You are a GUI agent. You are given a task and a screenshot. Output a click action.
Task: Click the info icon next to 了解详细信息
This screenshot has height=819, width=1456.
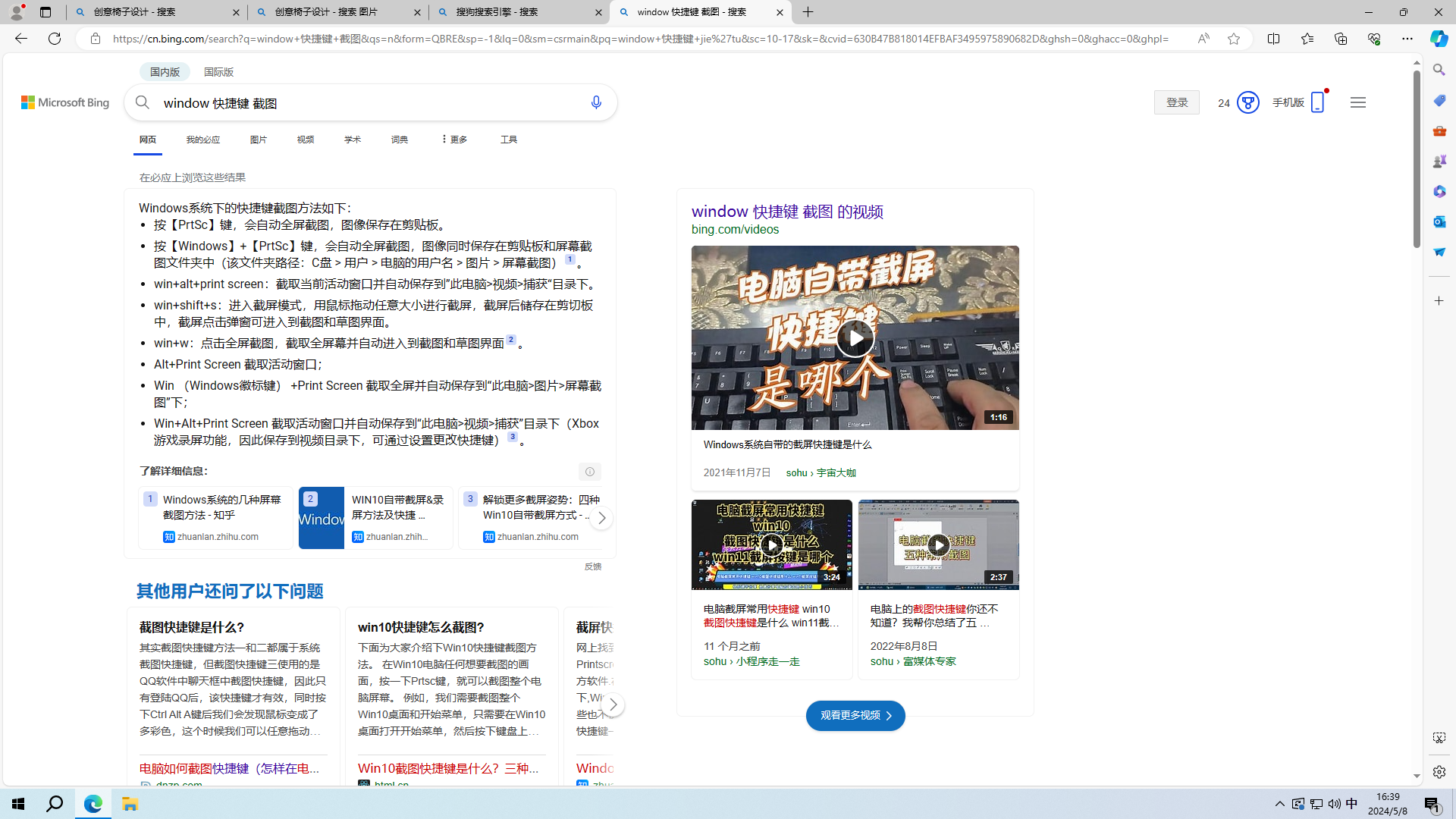(590, 471)
